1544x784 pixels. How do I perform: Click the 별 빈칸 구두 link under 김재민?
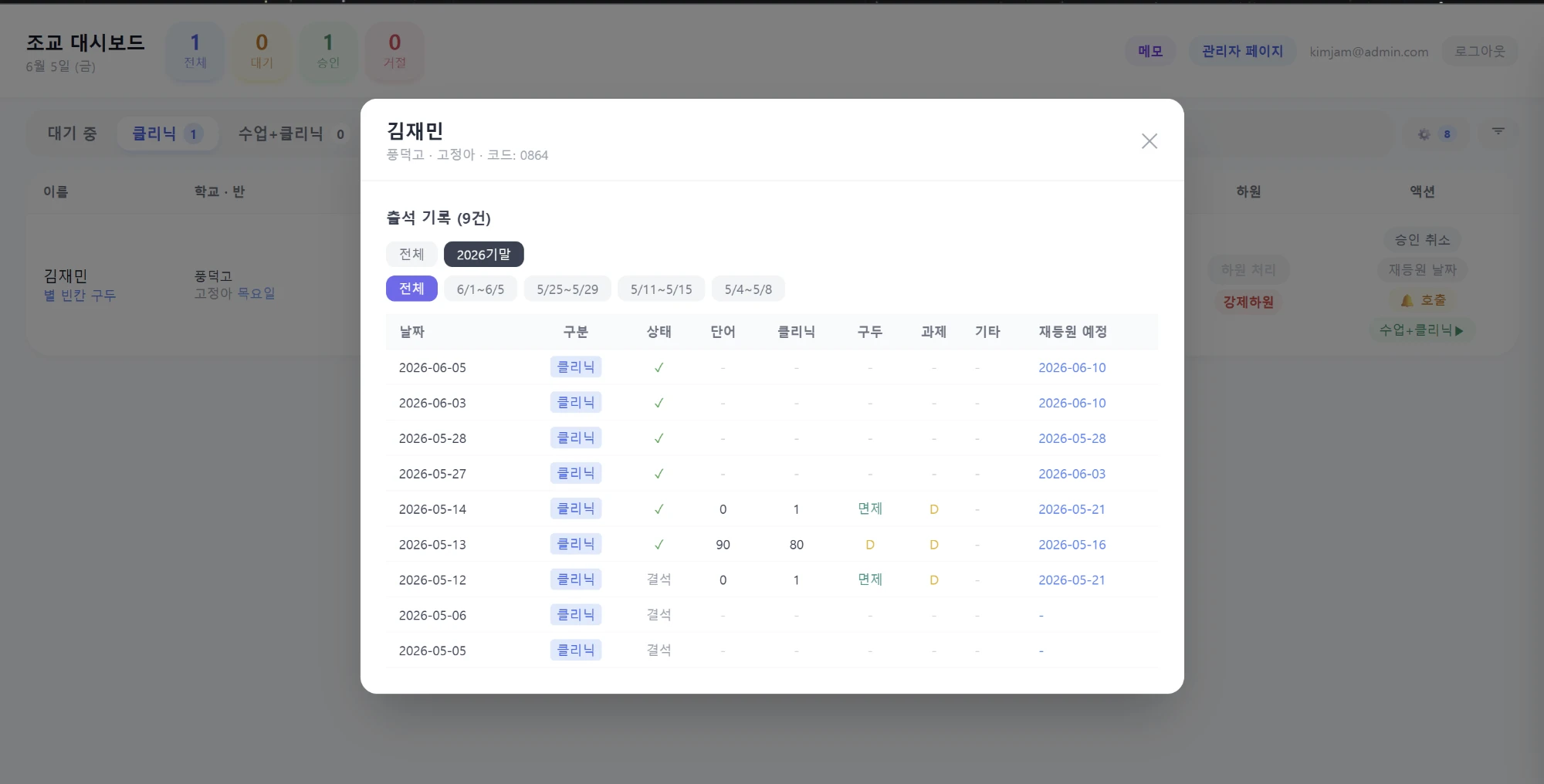[80, 296]
